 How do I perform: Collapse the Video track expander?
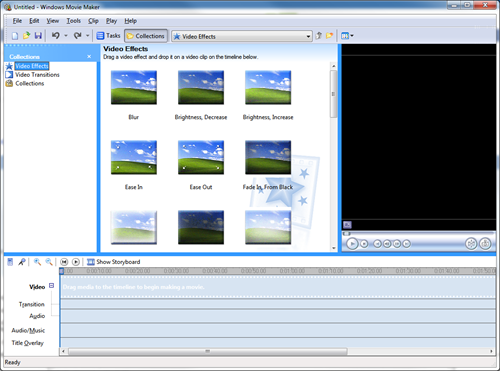click(51, 286)
